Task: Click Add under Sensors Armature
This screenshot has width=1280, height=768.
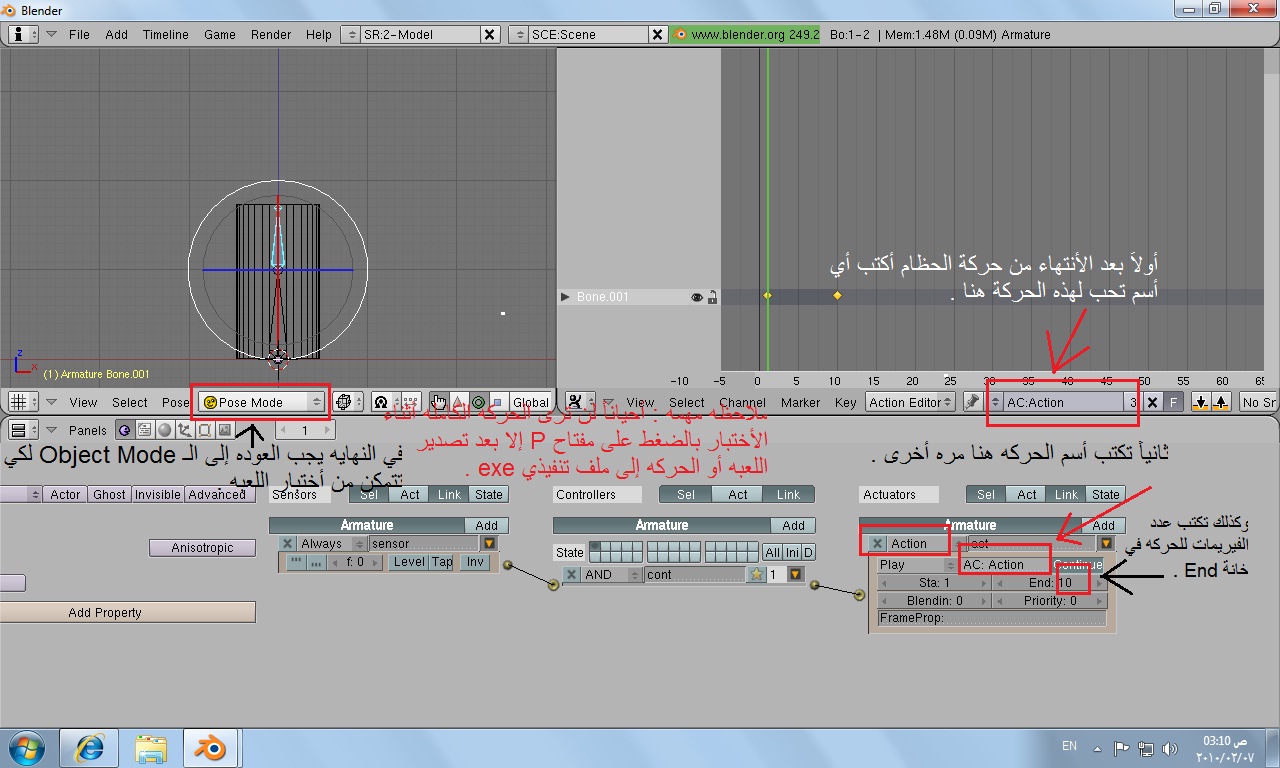Action: [486, 525]
